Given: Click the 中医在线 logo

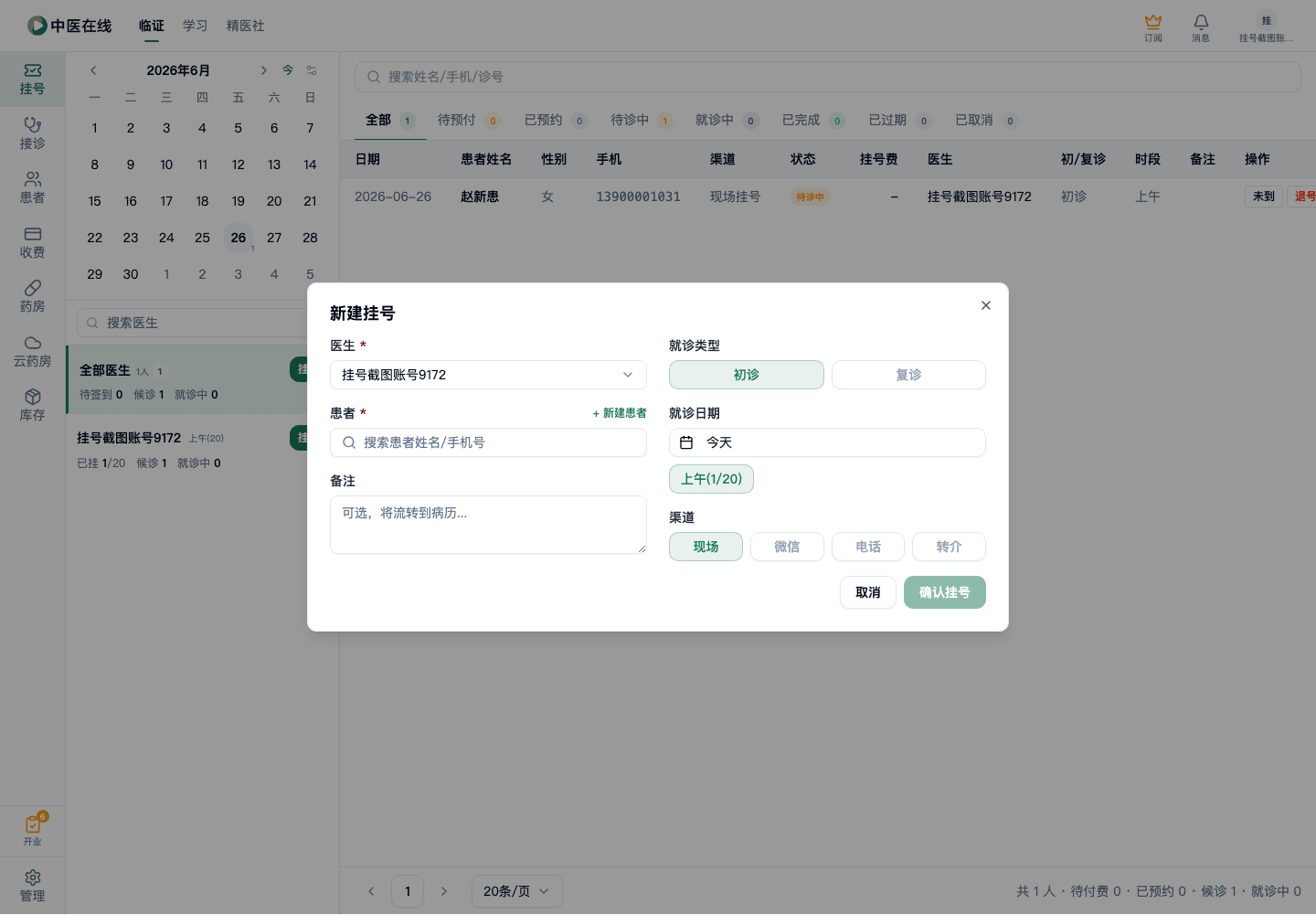Looking at the screenshot, I should pyautogui.click(x=69, y=26).
